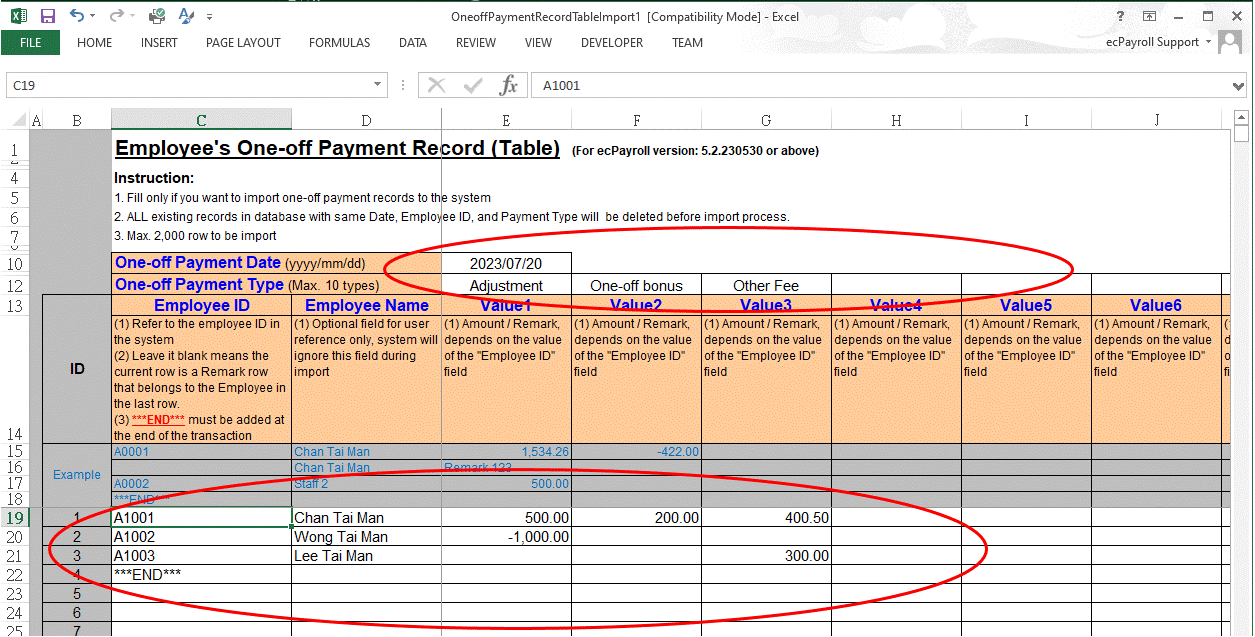Open Customize Quick Access Toolbar dropdown
The height and width of the screenshot is (637, 1255).
click(209, 17)
